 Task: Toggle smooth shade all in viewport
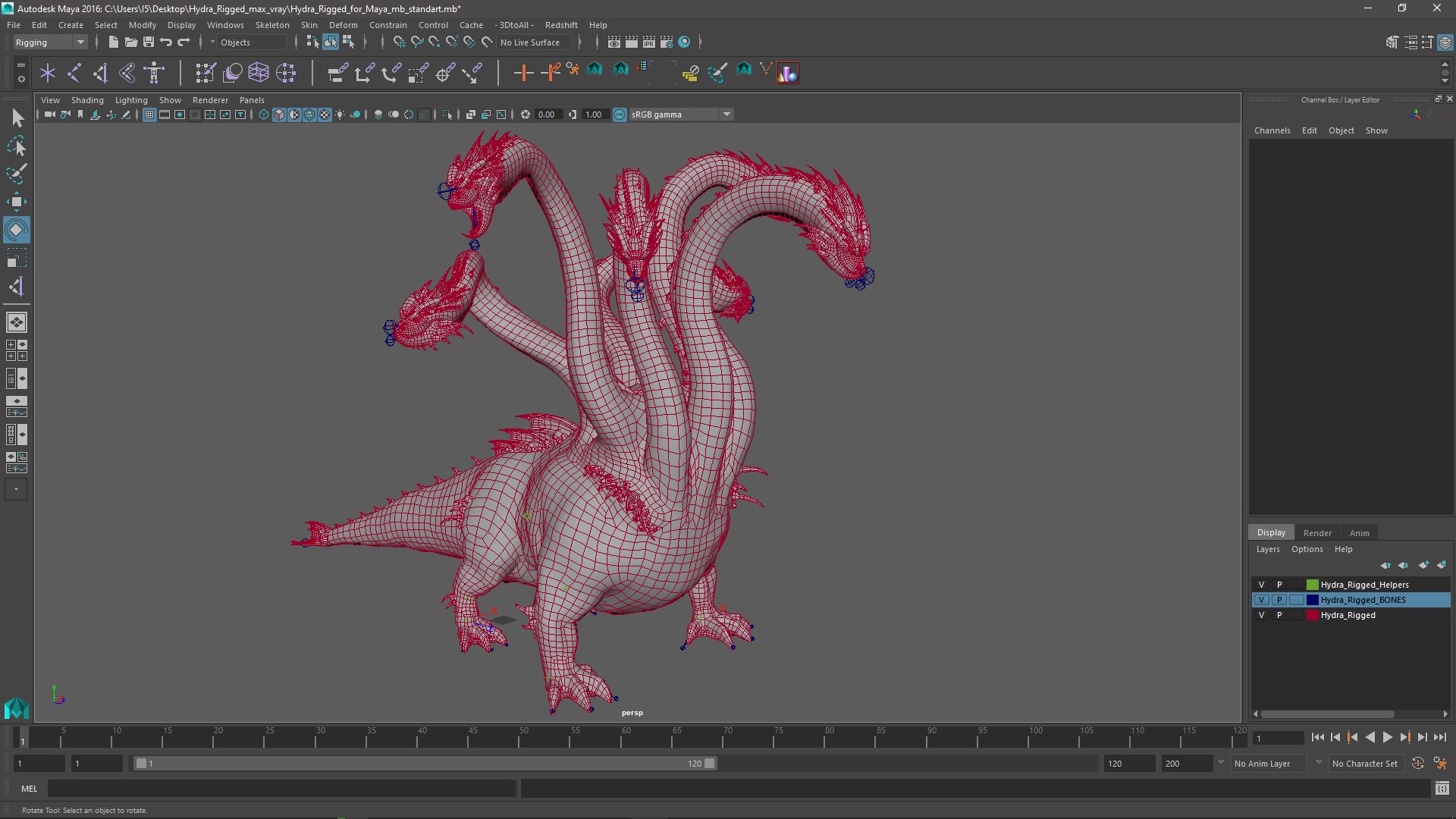279,115
